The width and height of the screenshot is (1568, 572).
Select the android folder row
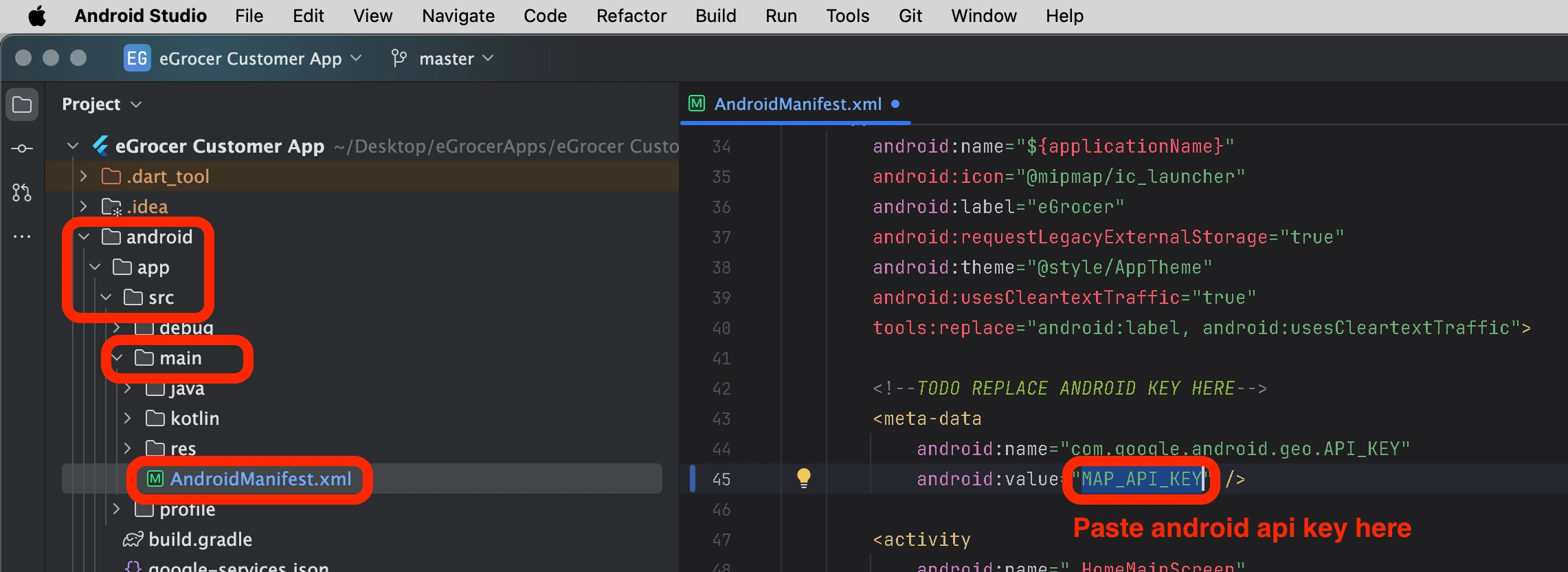tap(362, 236)
